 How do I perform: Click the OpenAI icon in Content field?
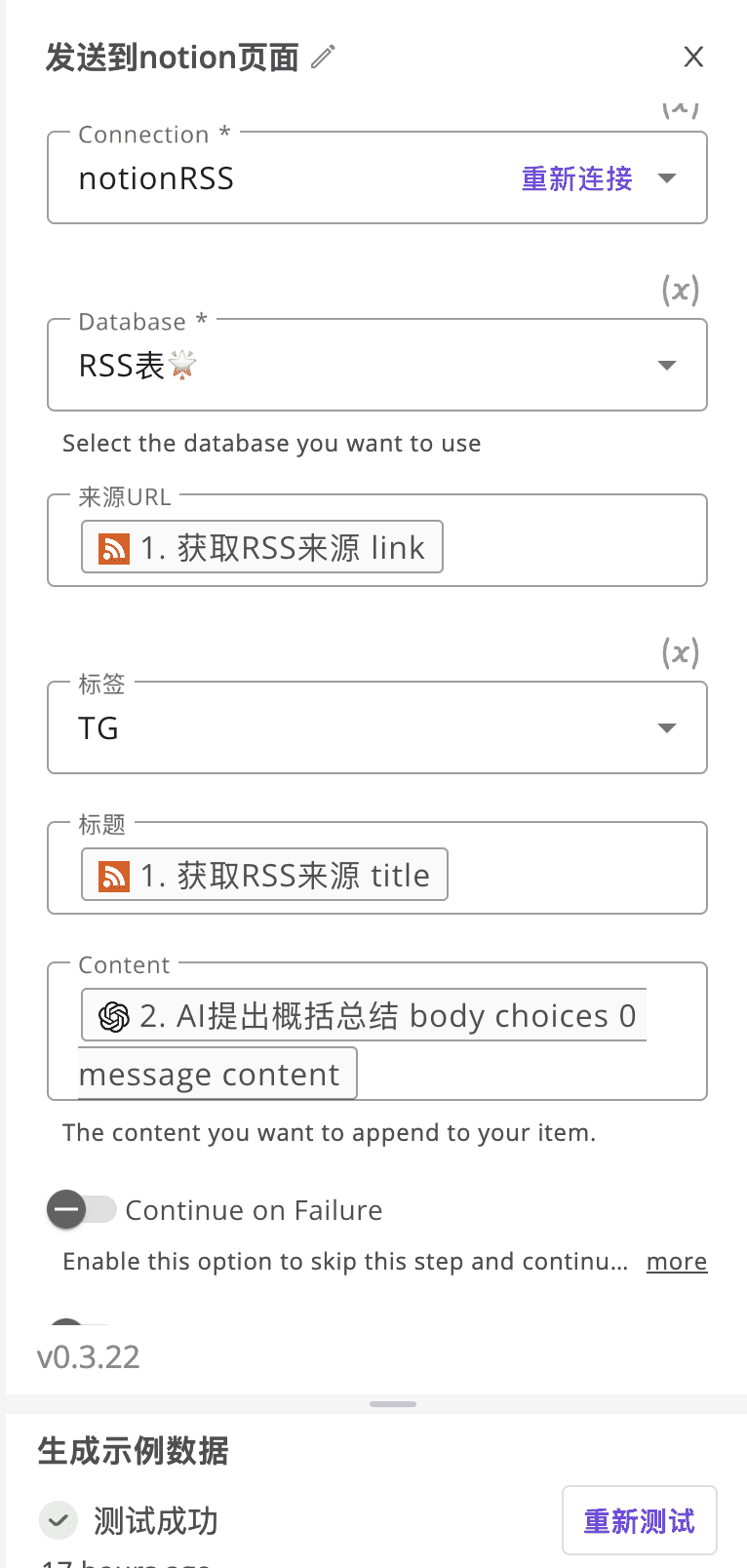(x=114, y=1016)
